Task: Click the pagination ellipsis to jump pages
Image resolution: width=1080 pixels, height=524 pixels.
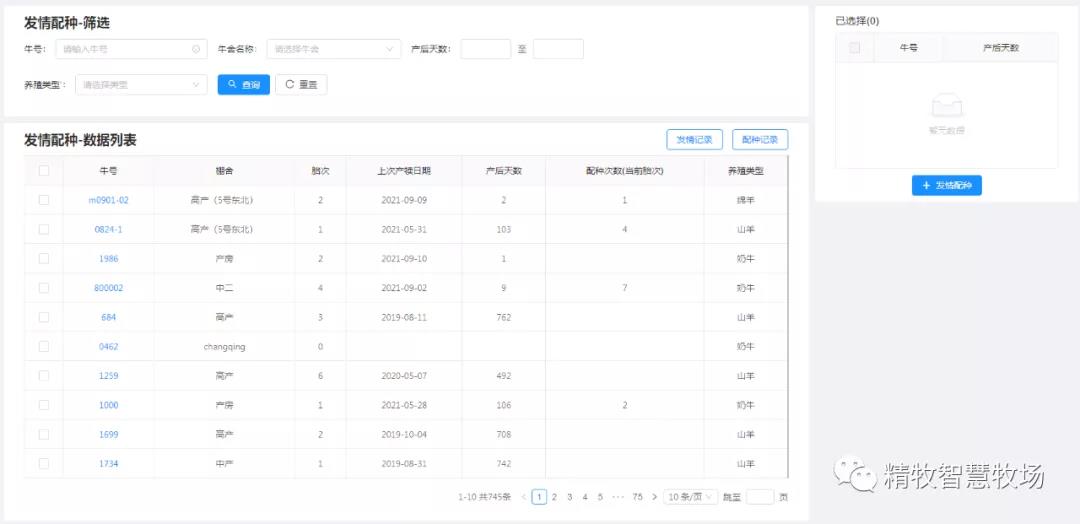Action: coord(618,497)
